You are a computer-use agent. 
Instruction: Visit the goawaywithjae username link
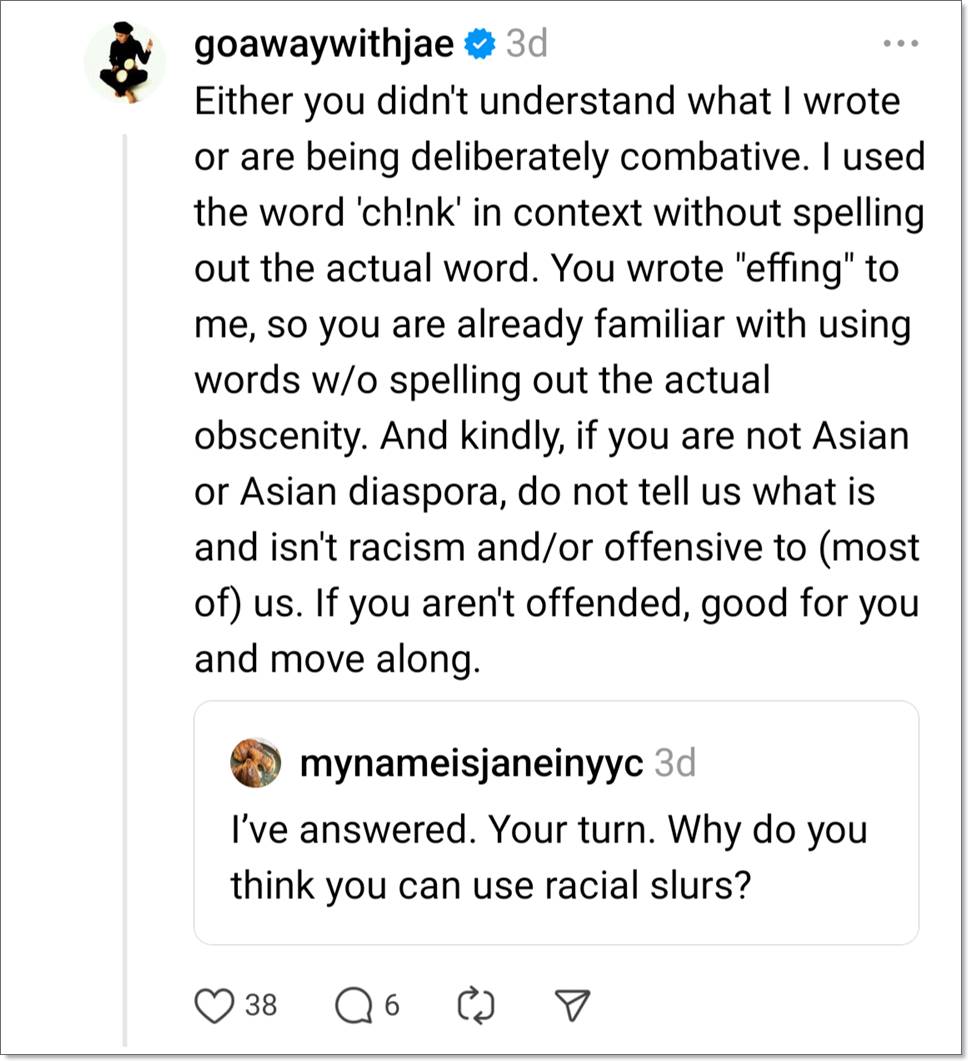point(325,45)
